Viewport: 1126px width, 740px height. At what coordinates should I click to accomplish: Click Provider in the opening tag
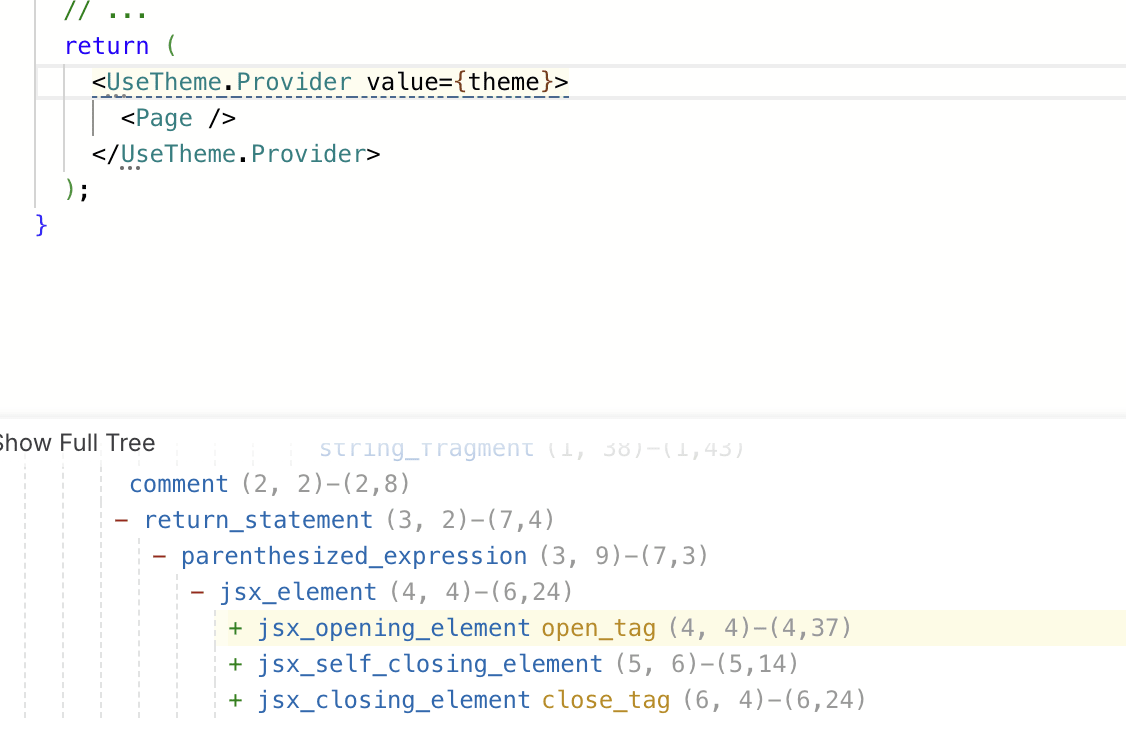(294, 82)
